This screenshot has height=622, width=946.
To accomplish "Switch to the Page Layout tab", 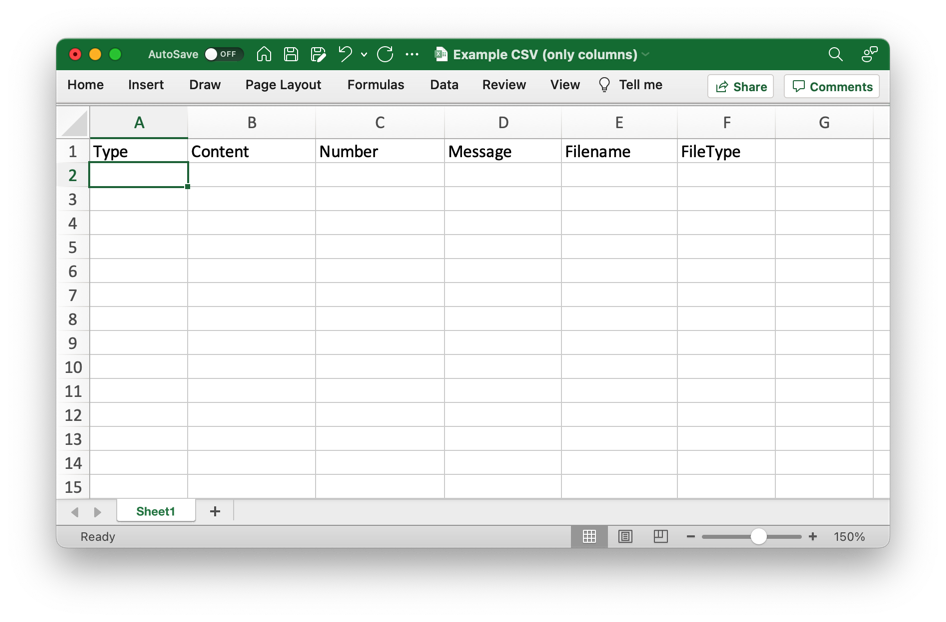I will [283, 85].
